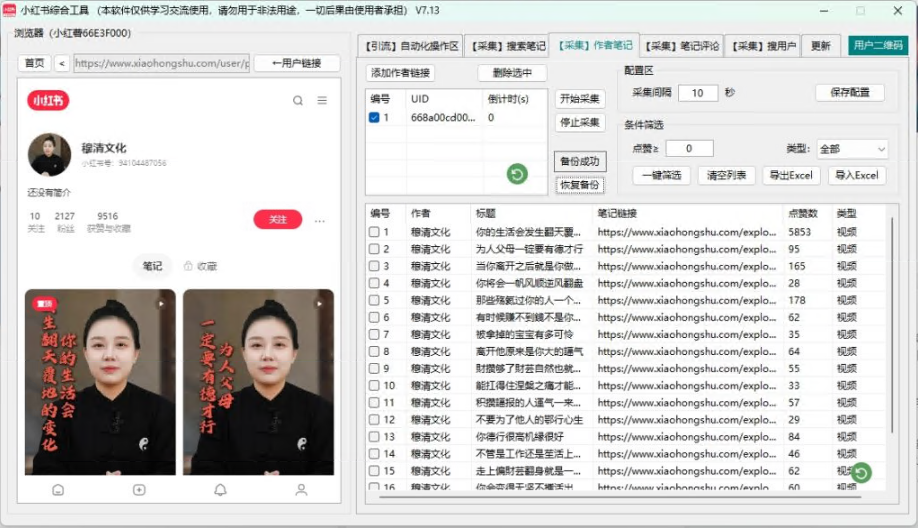Check the checkbox for note row 12
Viewport: 918px width, 530px height.
374,420
